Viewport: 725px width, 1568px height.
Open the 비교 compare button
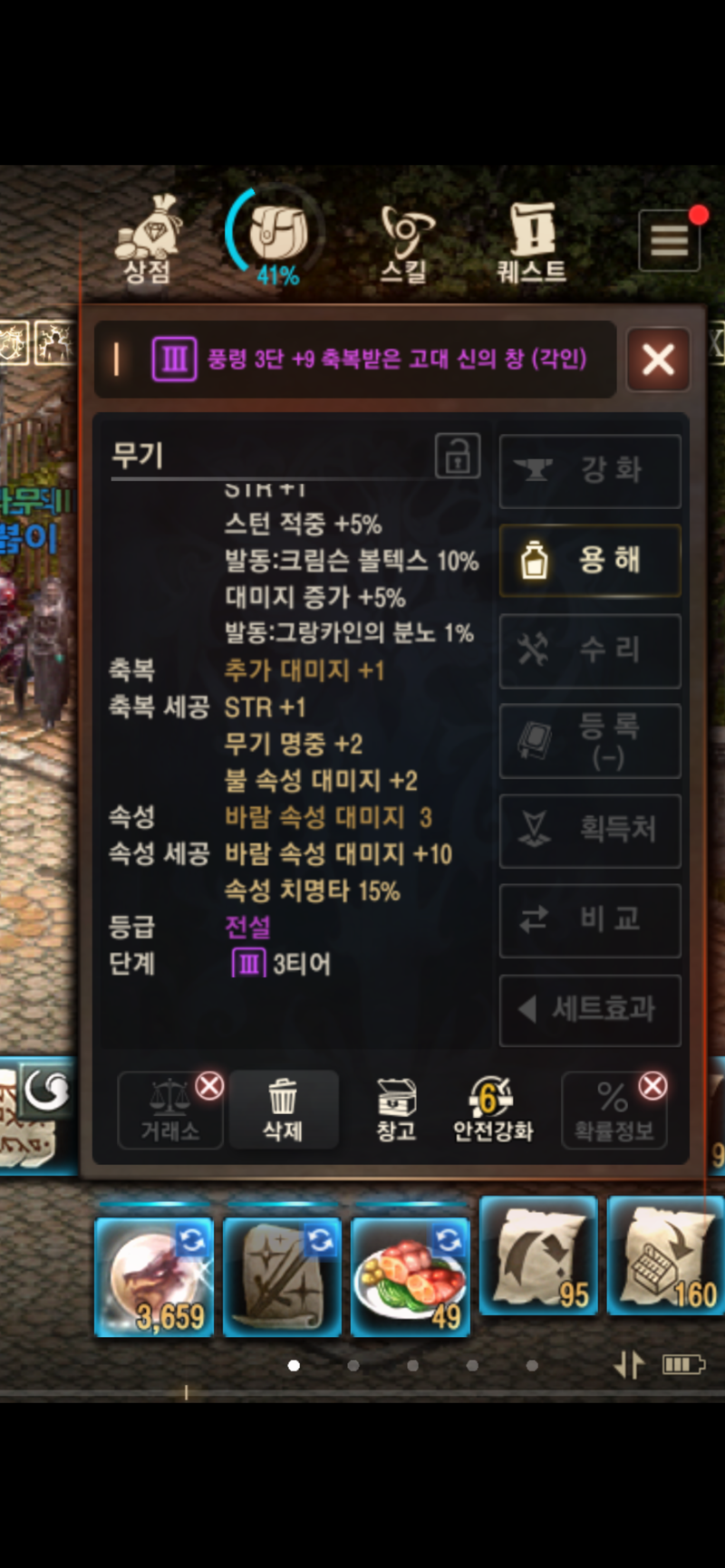click(590, 920)
